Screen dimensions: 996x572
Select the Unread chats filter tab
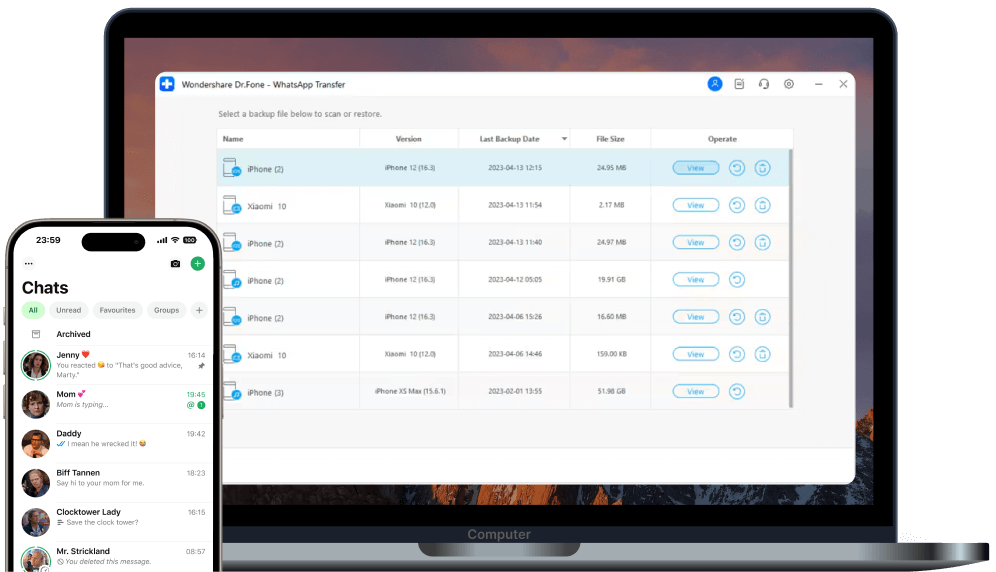coord(69,310)
